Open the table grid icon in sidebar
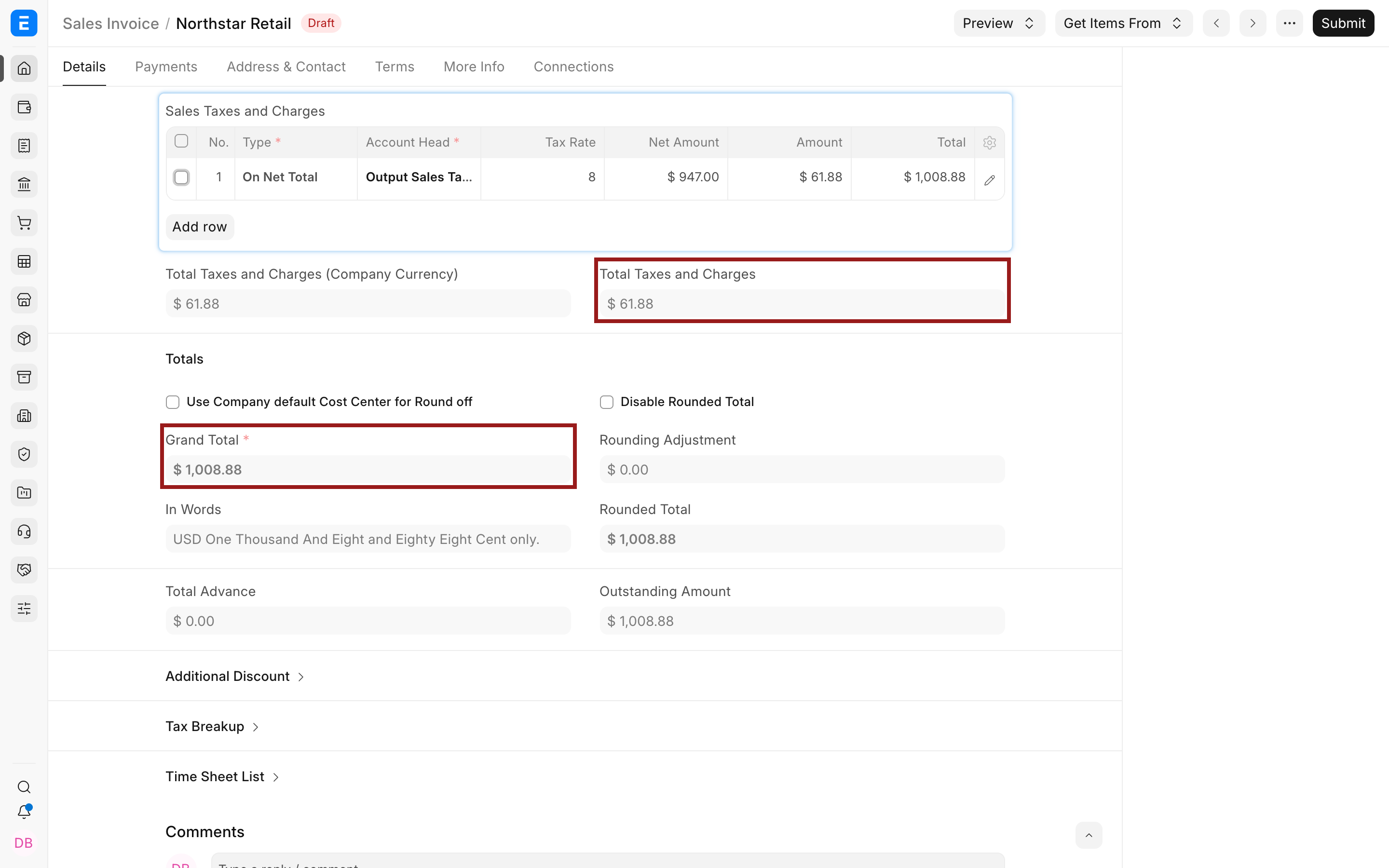1389x868 pixels. click(24, 261)
